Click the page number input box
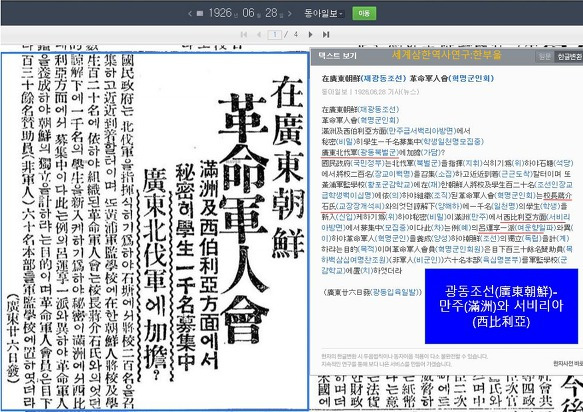The image size is (583, 412). click(275, 35)
